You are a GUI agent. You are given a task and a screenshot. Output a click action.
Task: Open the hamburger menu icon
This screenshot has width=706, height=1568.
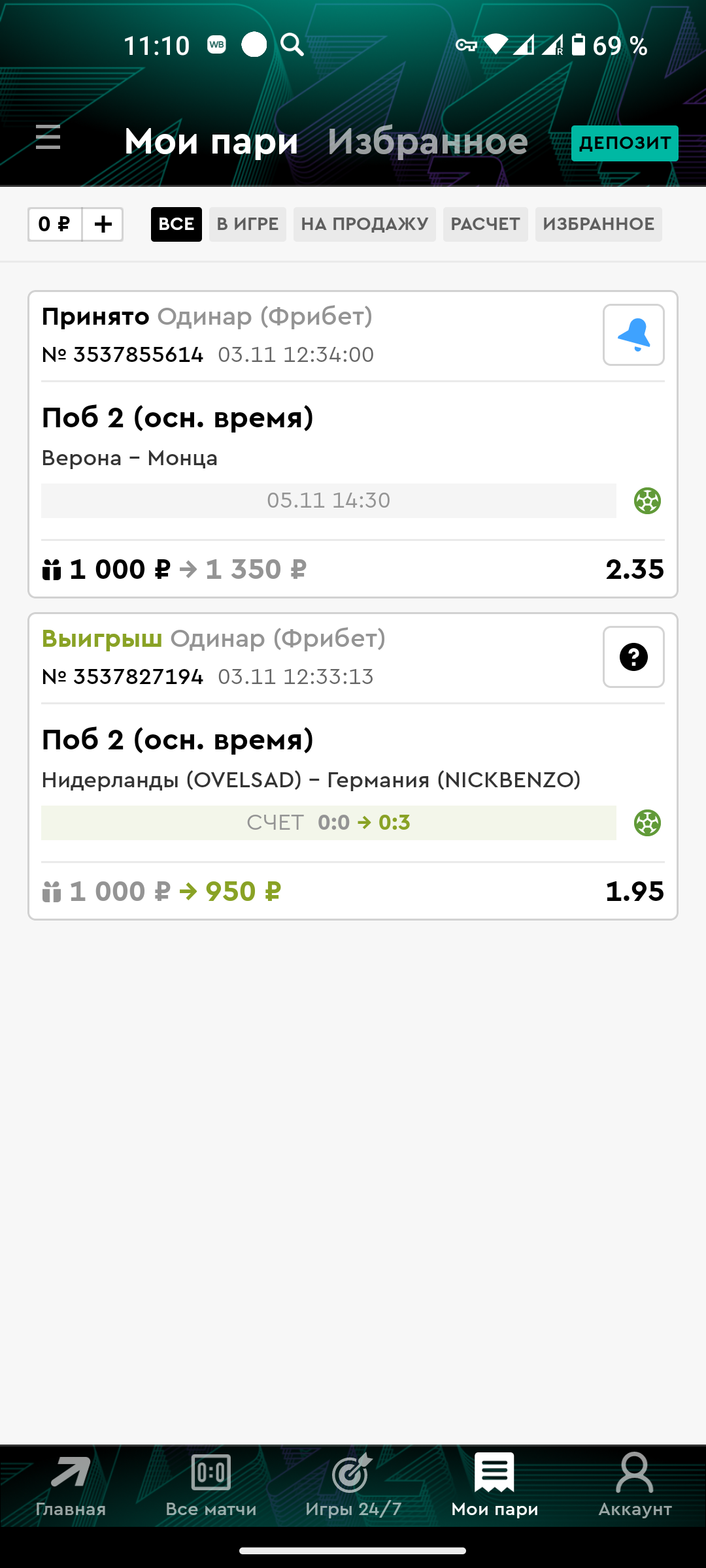(48, 138)
